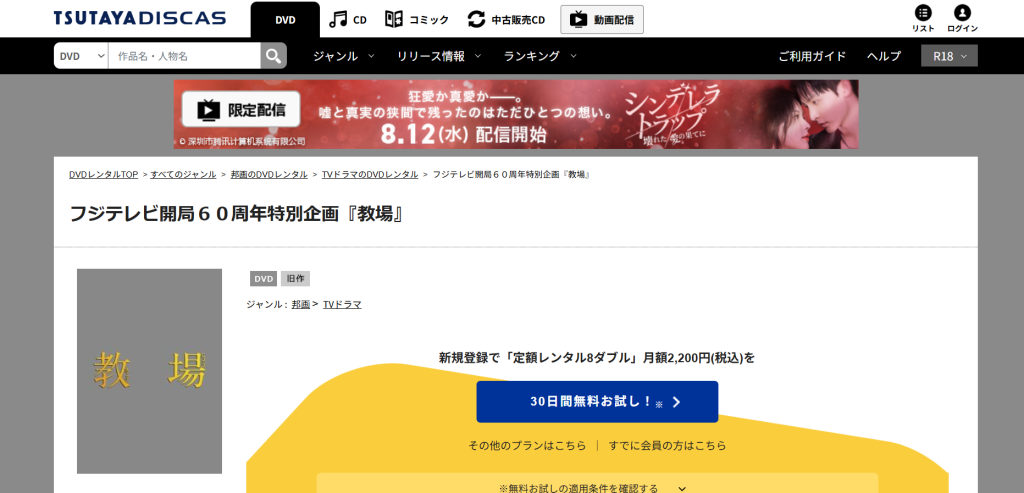This screenshot has width=1024, height=493.
Task: Open the DVD search category dropdown
Action: (81, 56)
